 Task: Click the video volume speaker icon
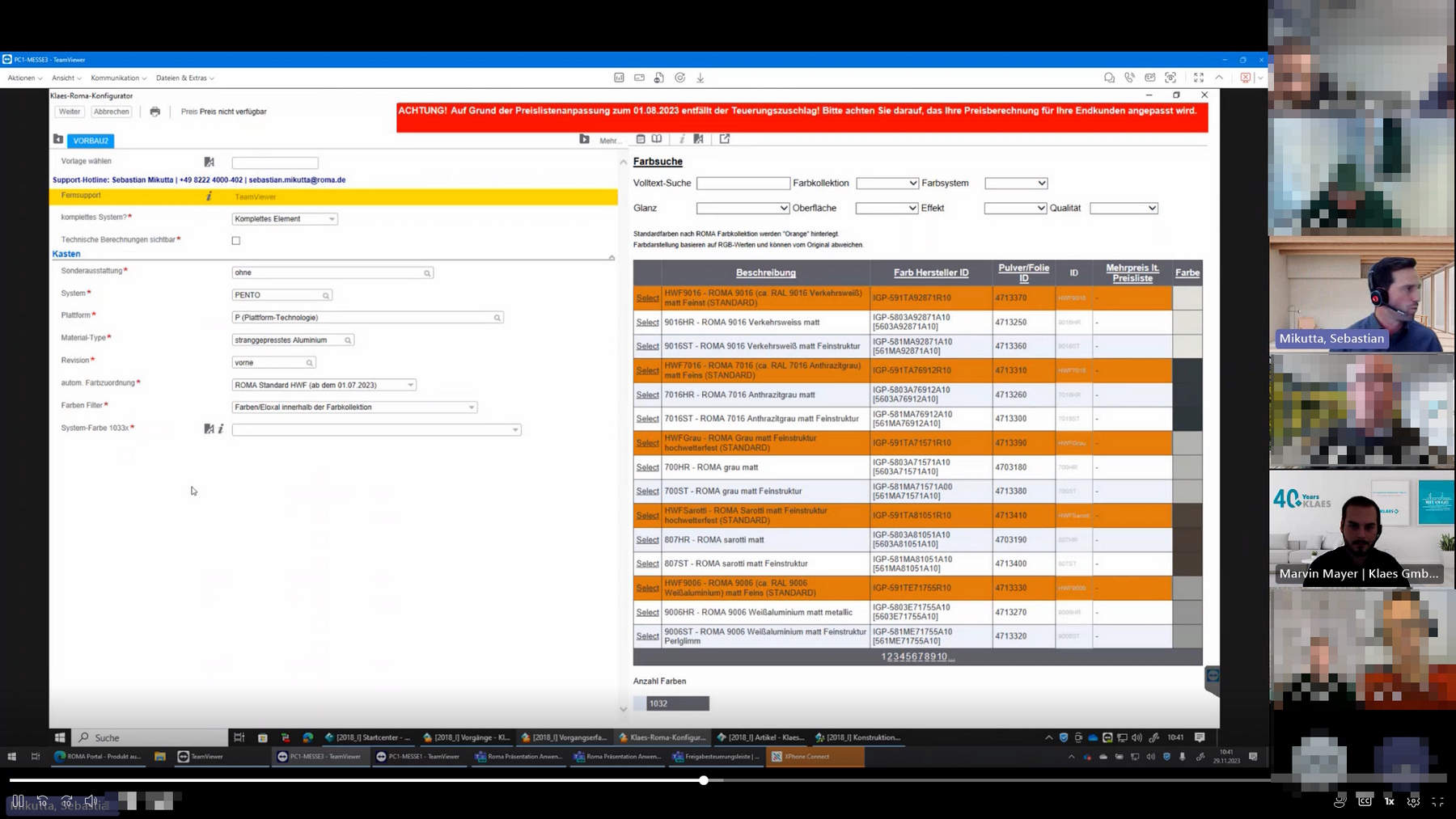click(91, 801)
